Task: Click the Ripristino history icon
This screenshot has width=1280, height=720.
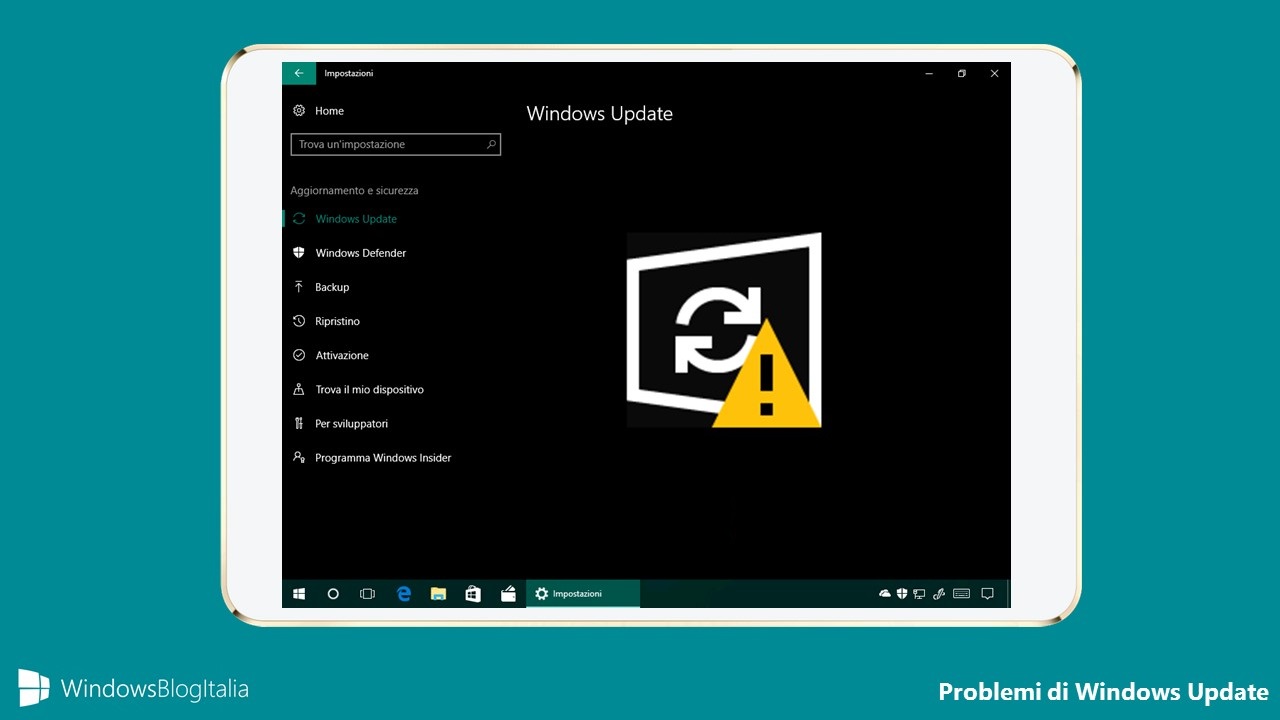Action: click(298, 321)
